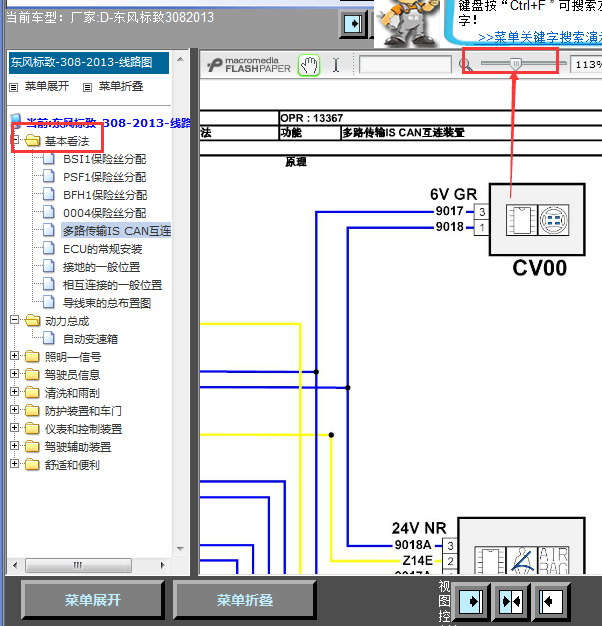Expand the 驾驶员信息 folder
This screenshot has width=602, height=626.
tap(15, 374)
